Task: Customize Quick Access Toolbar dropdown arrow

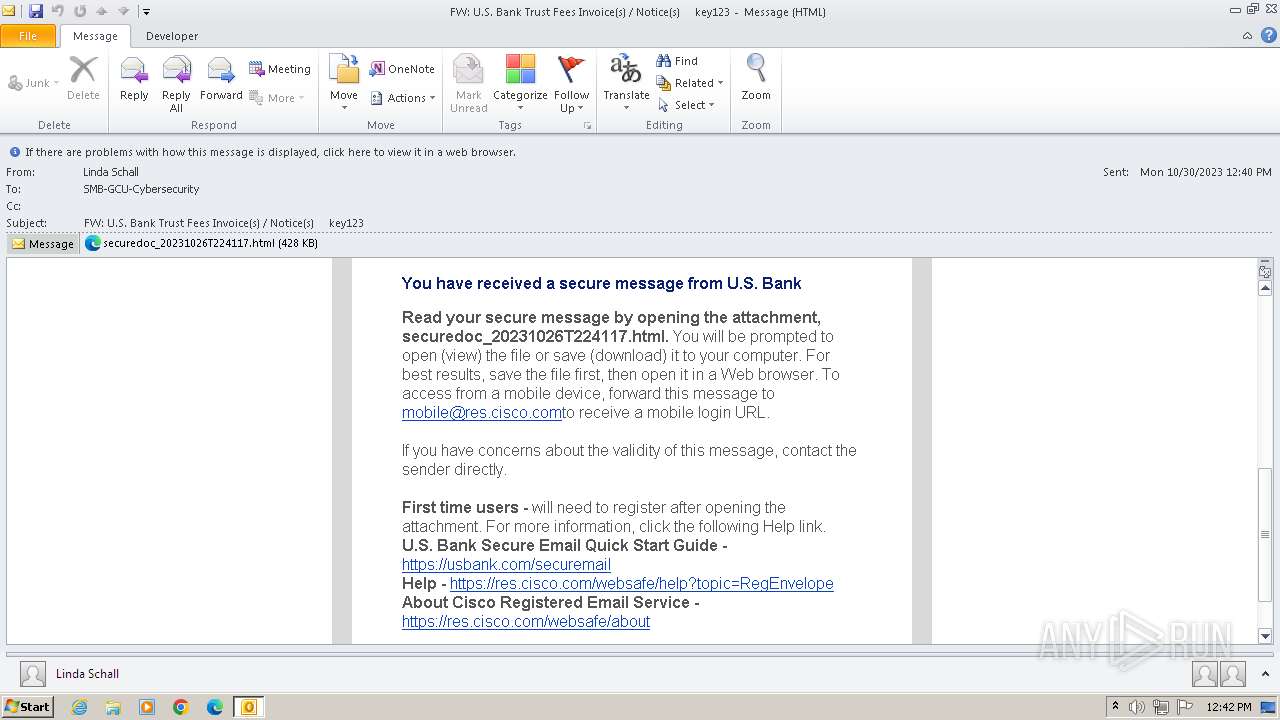Action: (x=146, y=12)
